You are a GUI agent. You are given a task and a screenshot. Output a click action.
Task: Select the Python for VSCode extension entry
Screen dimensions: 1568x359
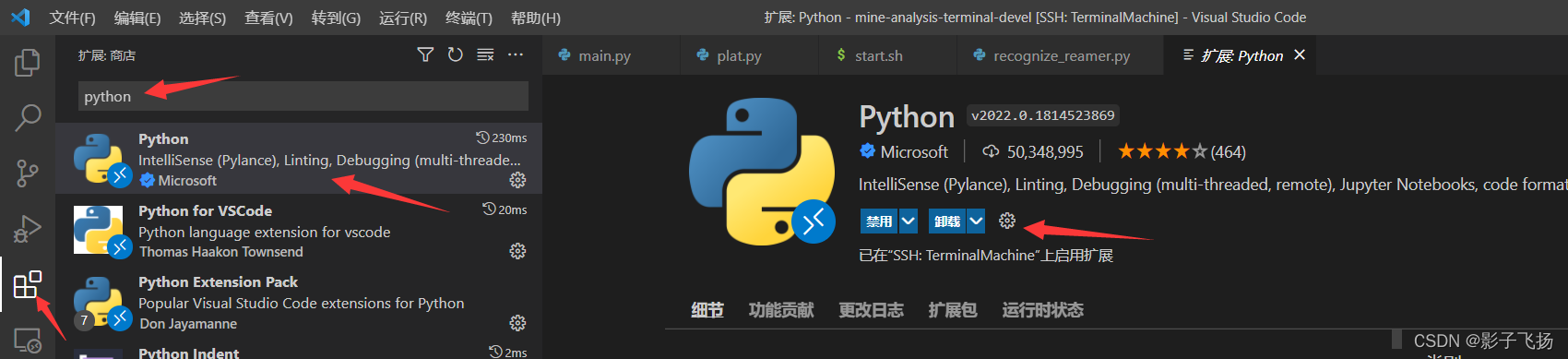(299, 230)
